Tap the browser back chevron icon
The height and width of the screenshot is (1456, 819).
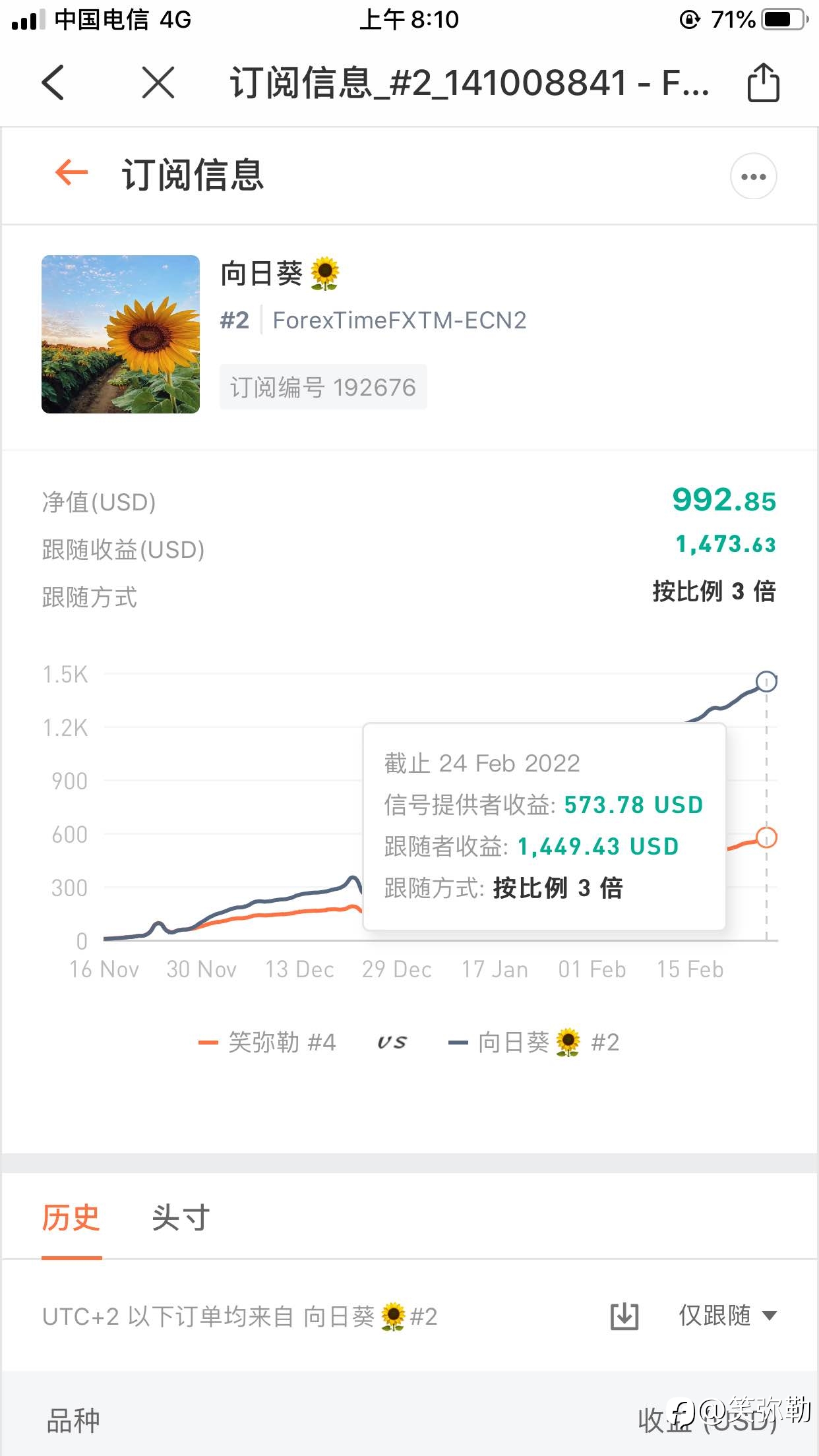click(53, 83)
